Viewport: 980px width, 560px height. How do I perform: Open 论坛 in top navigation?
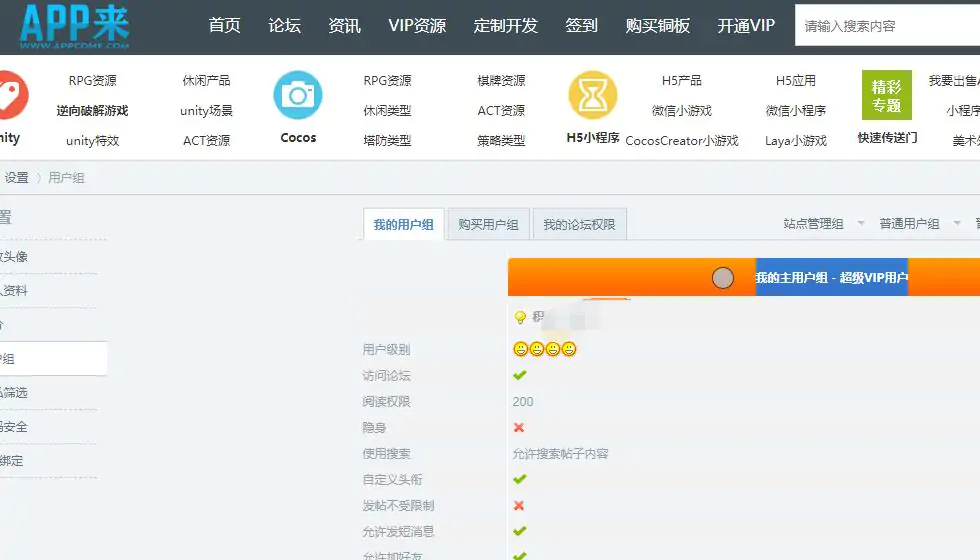click(x=284, y=26)
